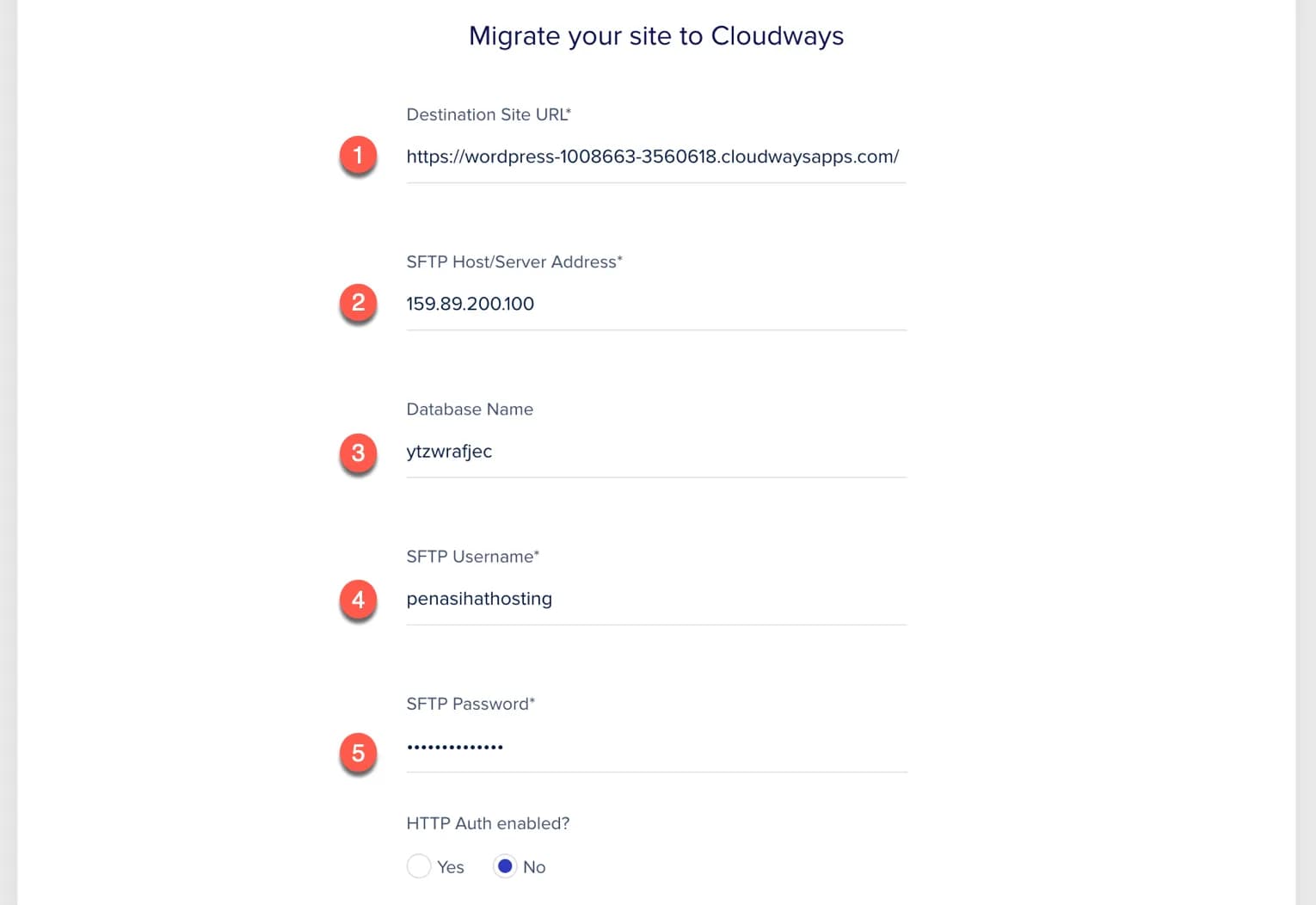Select No for HTTP Auth enabled
The height and width of the screenshot is (905, 1316).
(x=506, y=866)
